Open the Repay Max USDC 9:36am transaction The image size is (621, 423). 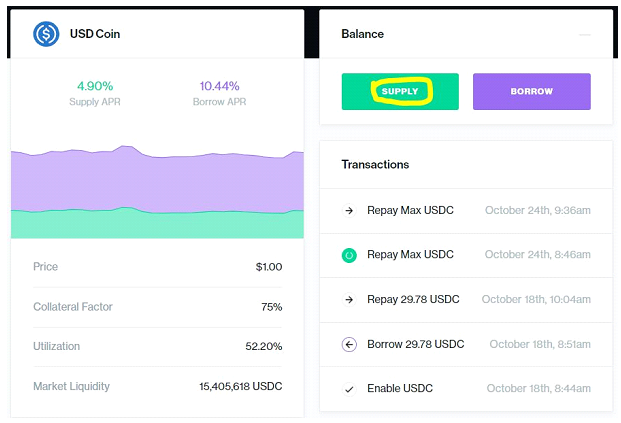(410, 211)
